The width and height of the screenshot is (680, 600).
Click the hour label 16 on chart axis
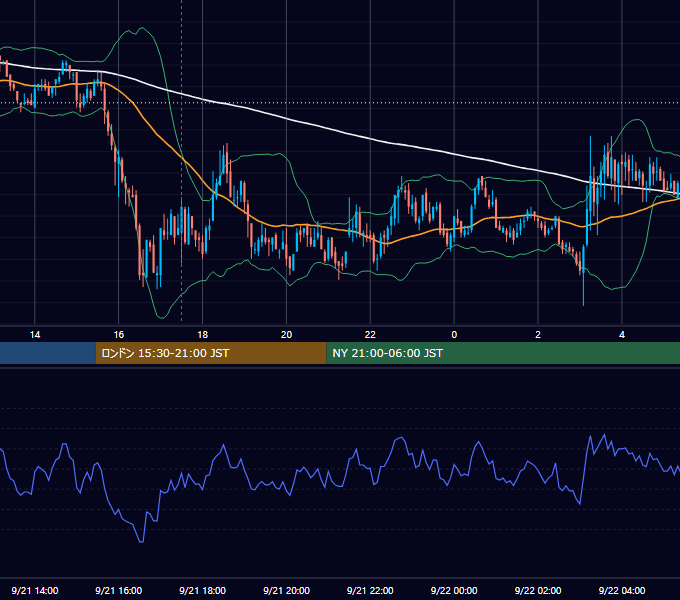coord(118,335)
